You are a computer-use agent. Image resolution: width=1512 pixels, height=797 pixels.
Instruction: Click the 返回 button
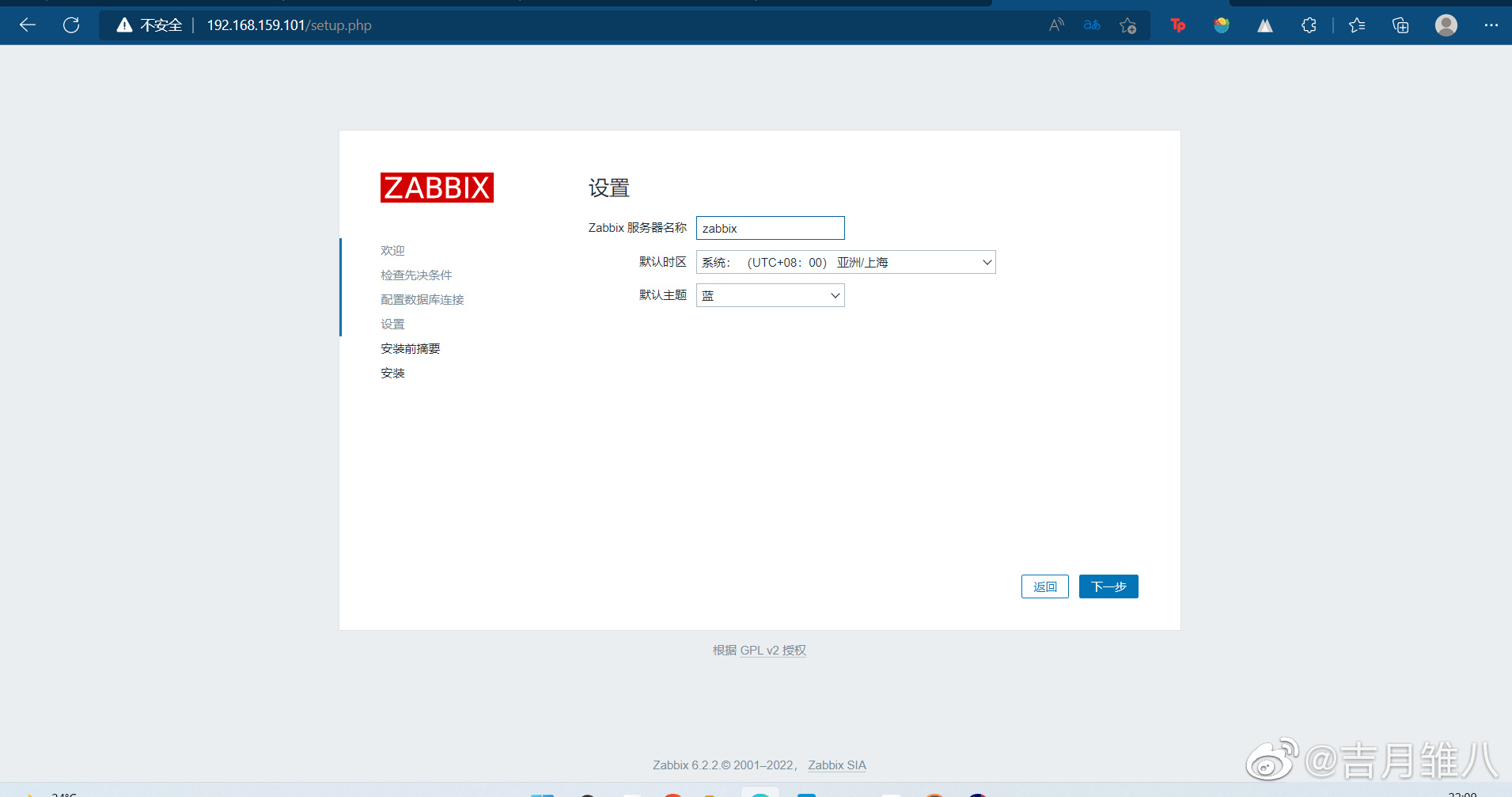click(x=1045, y=586)
